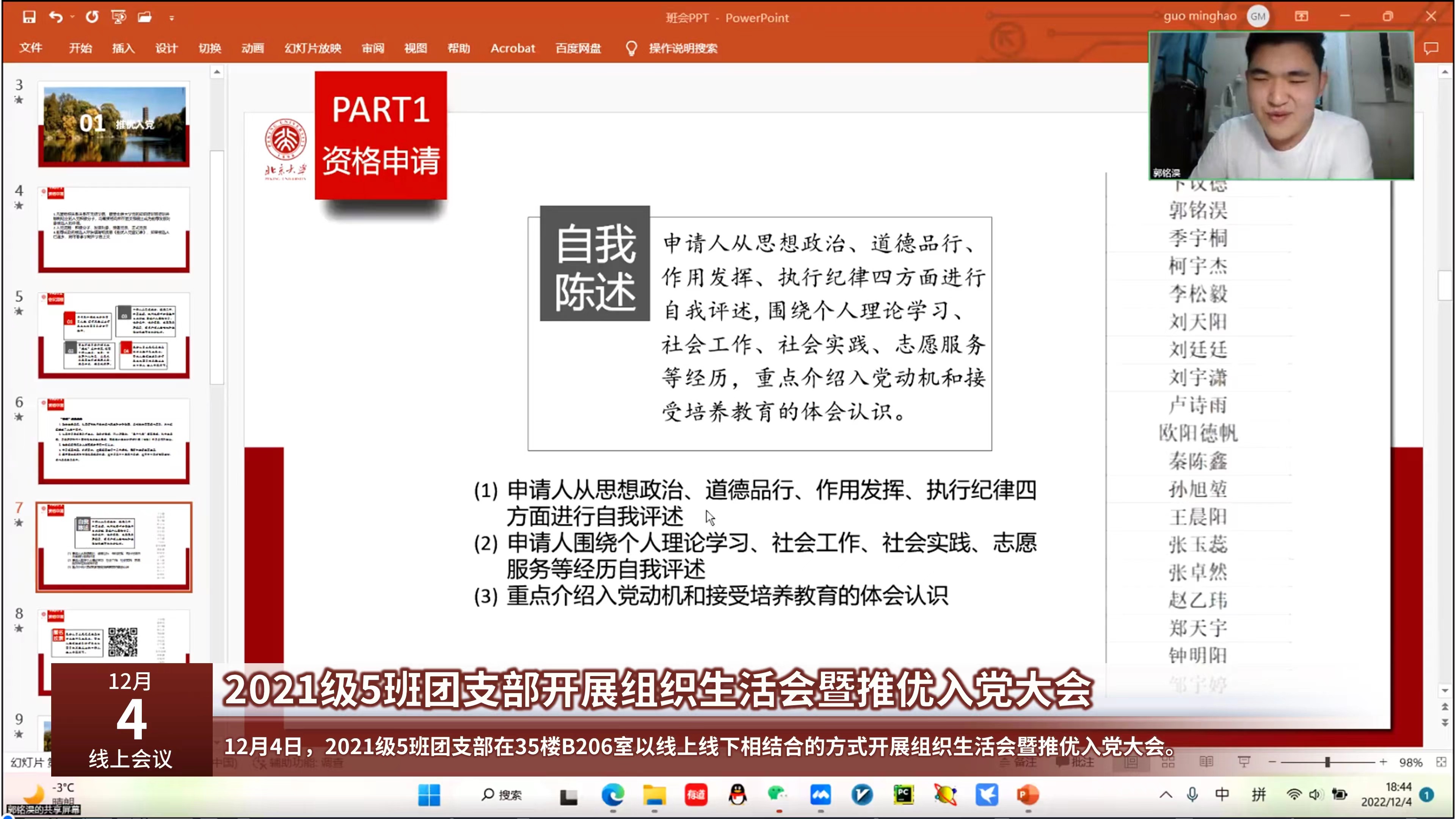Start Slide Show from status bar icon
Image resolution: width=1456 pixels, height=819 pixels.
(1244, 762)
